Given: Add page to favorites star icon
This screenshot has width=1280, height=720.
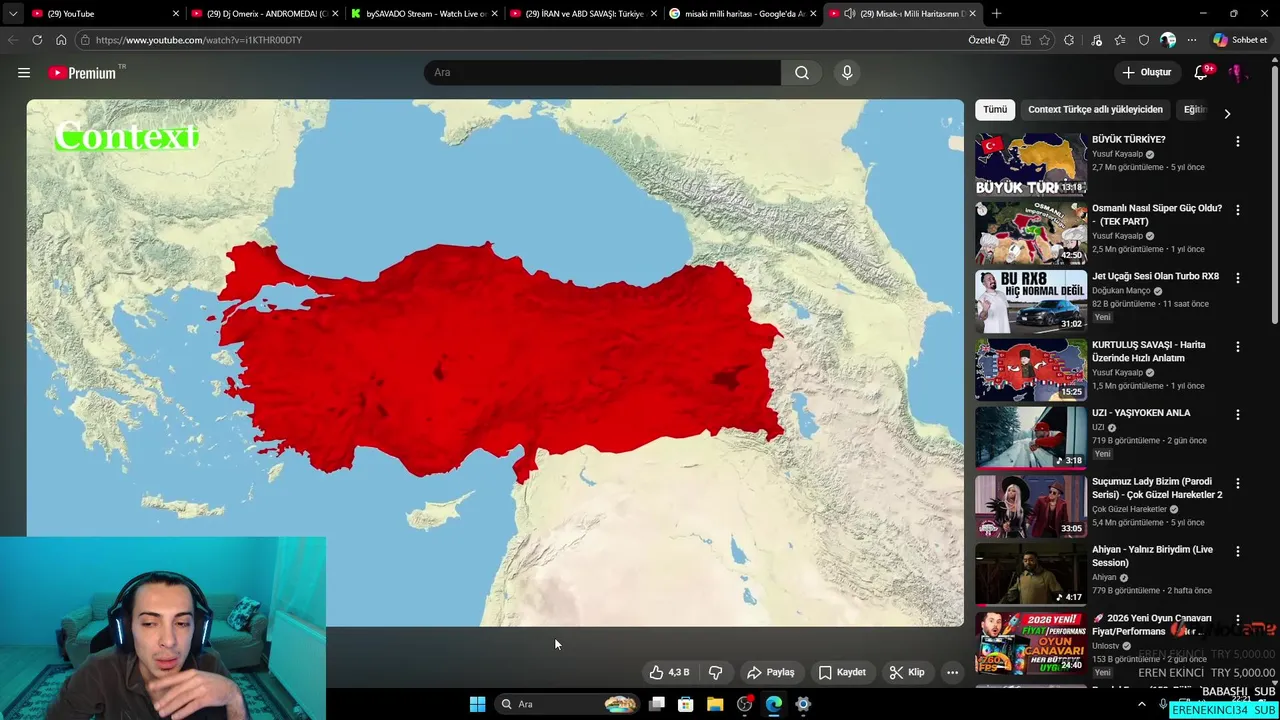Looking at the screenshot, I should pos(1045,40).
